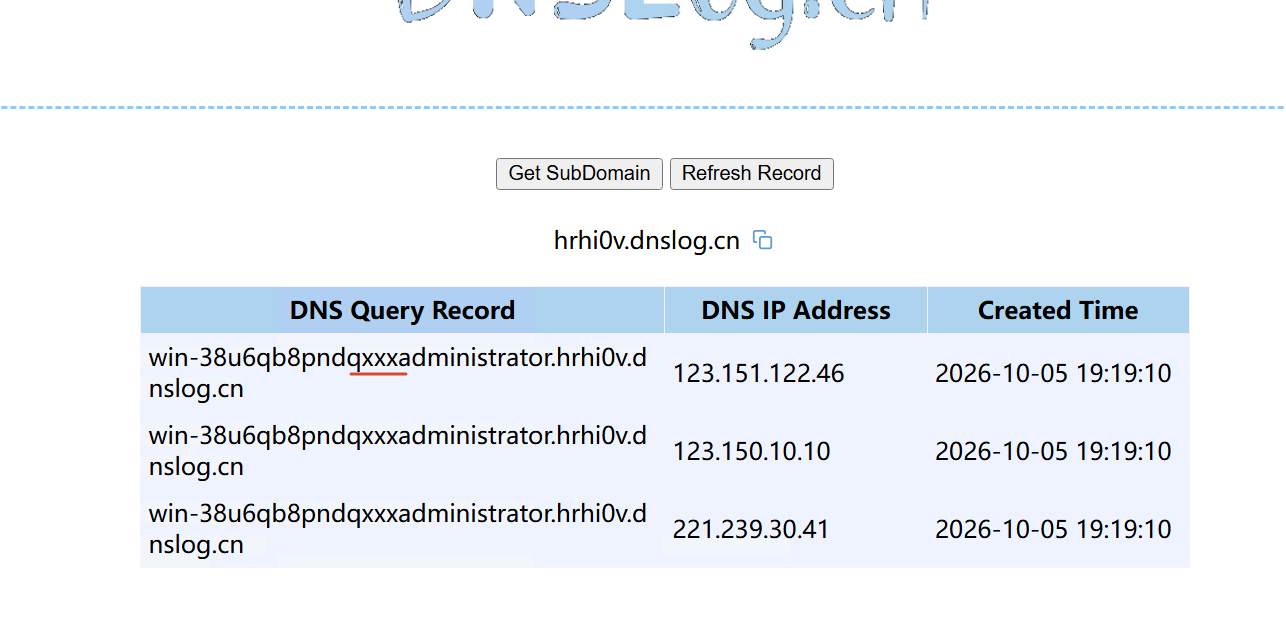Click the created time in the 123.151.122.46 row
Screen dimensions: 1286x628
tap(1053, 373)
